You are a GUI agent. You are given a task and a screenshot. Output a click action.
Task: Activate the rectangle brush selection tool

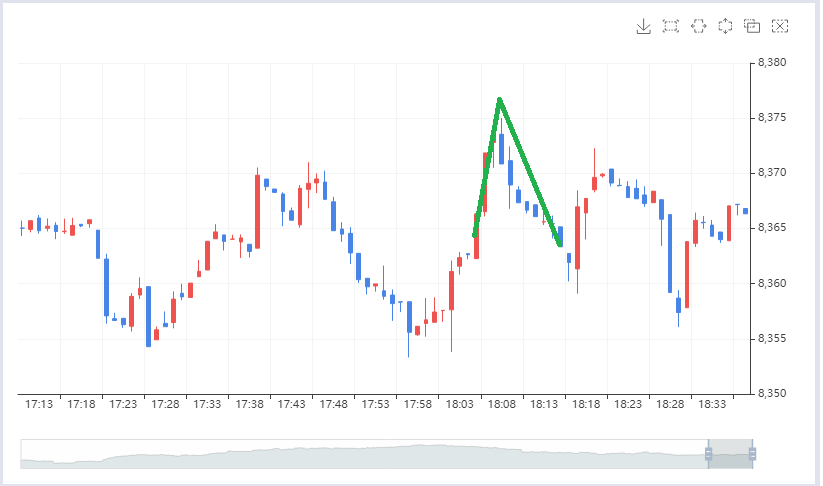click(x=671, y=26)
